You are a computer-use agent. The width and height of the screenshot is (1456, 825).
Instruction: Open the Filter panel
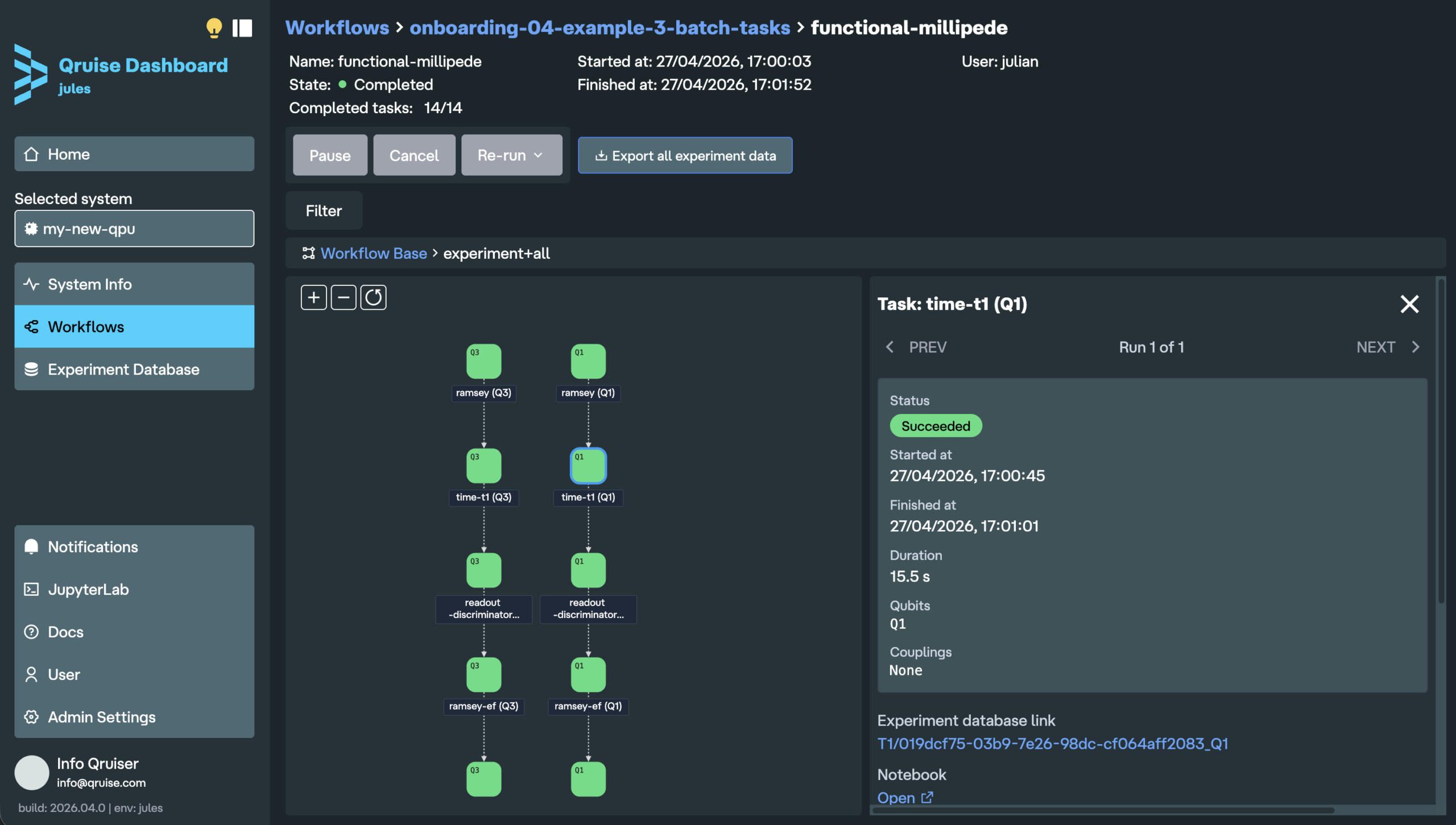pos(324,210)
